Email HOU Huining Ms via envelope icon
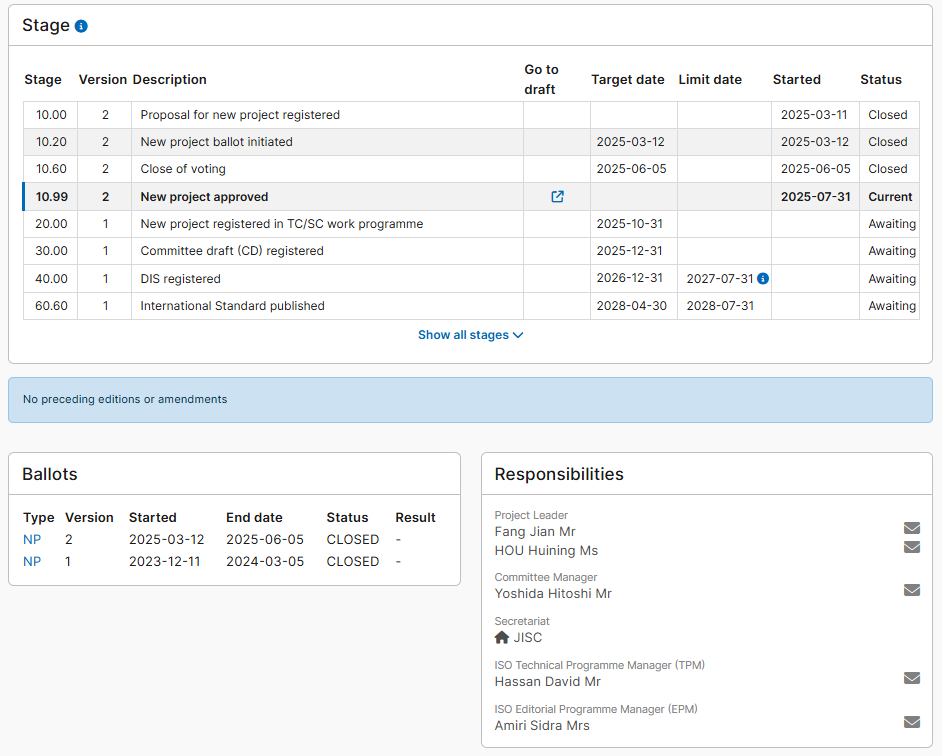 (912, 547)
